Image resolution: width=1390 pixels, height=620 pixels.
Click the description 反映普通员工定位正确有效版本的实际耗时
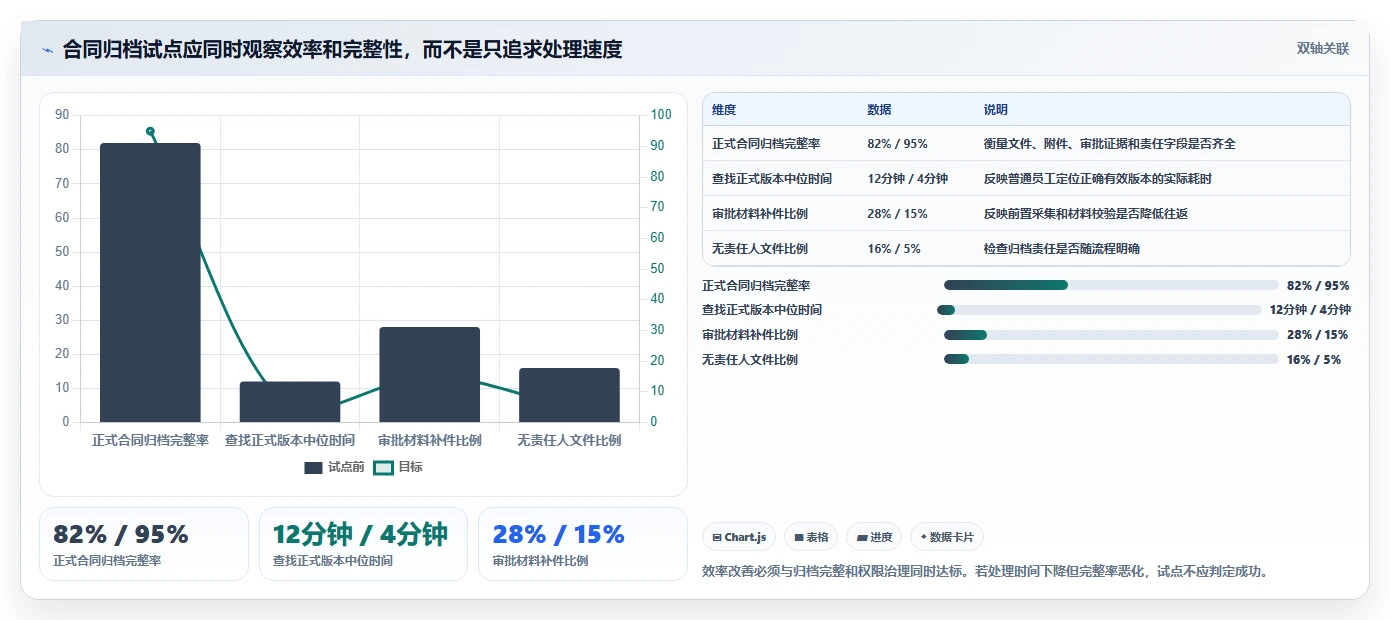[1098, 179]
